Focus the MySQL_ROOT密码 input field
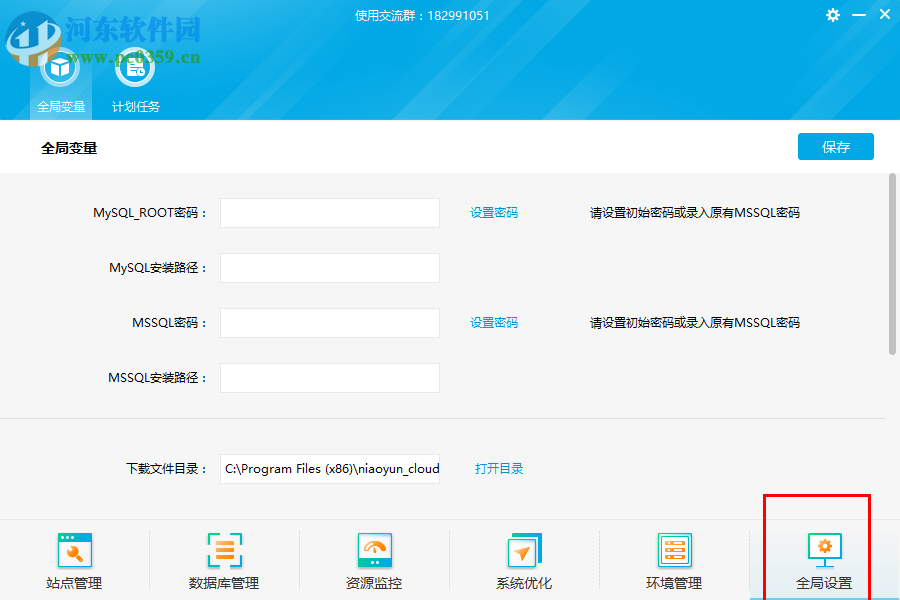This screenshot has height=600, width=900. point(329,213)
